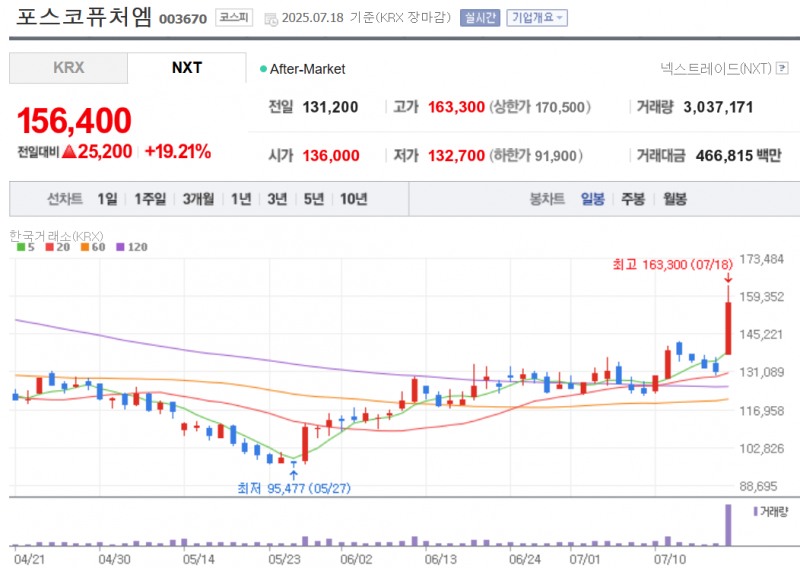Select the 1년 line chart period
Screen dimensions: 800x568
pos(241,199)
